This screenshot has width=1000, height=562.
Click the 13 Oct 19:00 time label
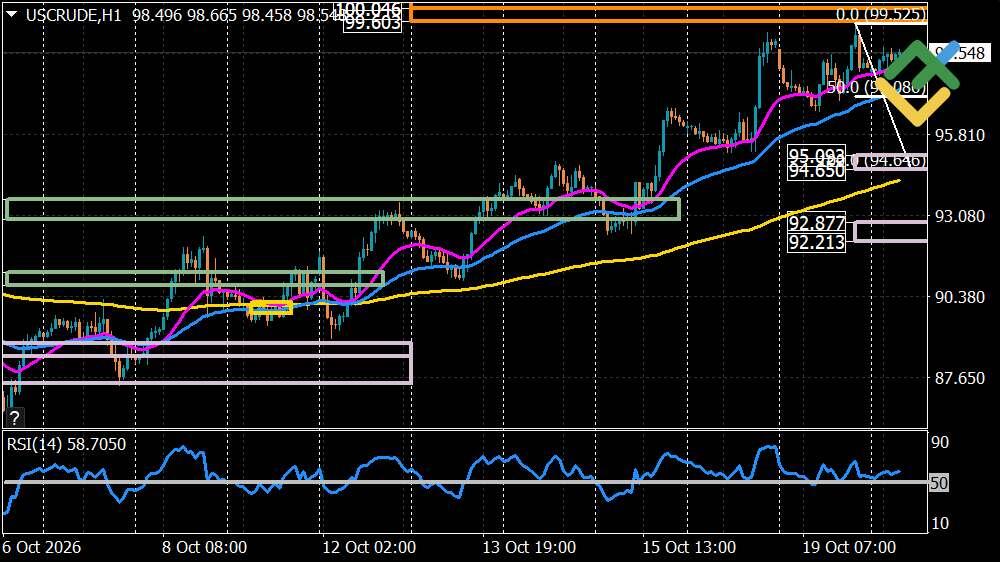click(x=529, y=547)
